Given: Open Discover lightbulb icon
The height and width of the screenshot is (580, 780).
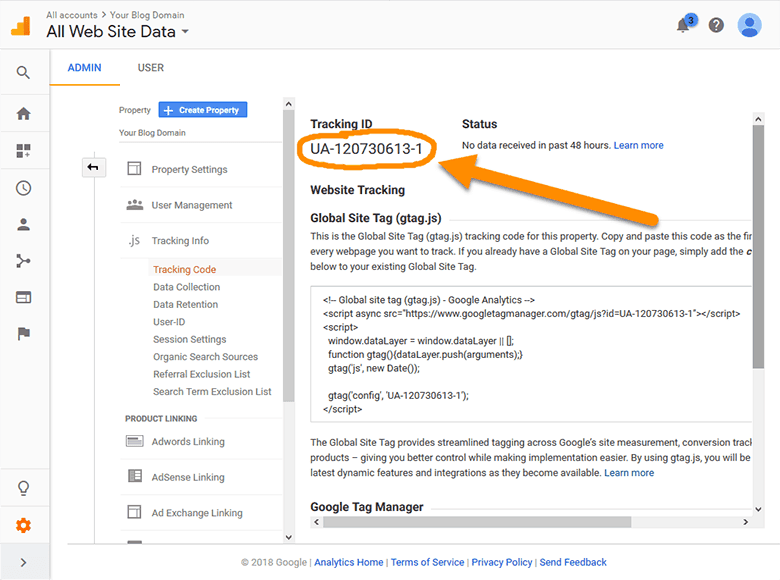Looking at the screenshot, I should [23, 488].
